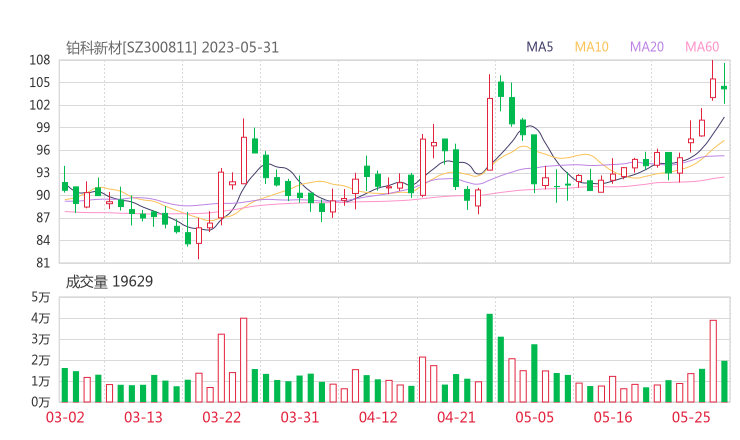Click the 99 price axis label
Screen dimensions: 740x440
click(43, 127)
